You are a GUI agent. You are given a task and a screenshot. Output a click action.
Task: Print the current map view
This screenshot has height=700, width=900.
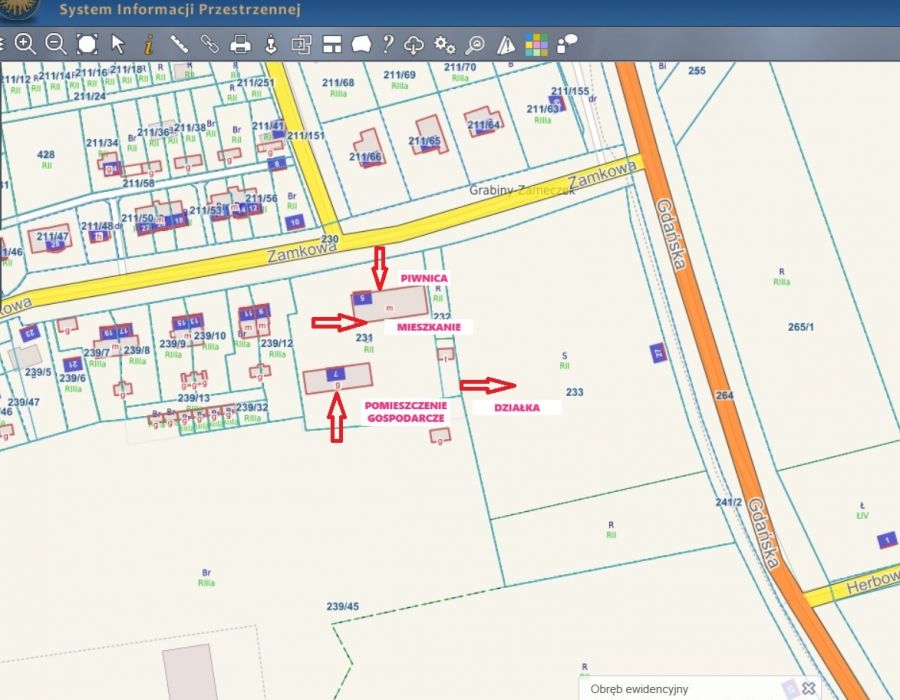pos(240,43)
